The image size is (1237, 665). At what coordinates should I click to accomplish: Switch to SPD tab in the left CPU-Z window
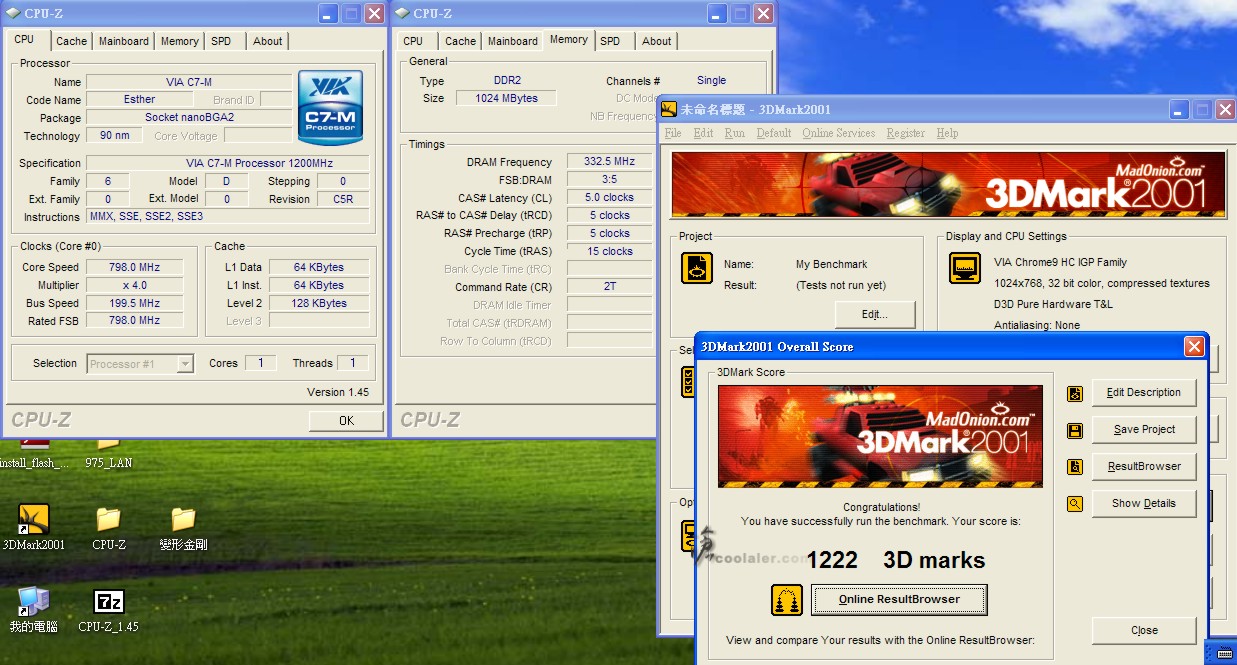point(221,41)
